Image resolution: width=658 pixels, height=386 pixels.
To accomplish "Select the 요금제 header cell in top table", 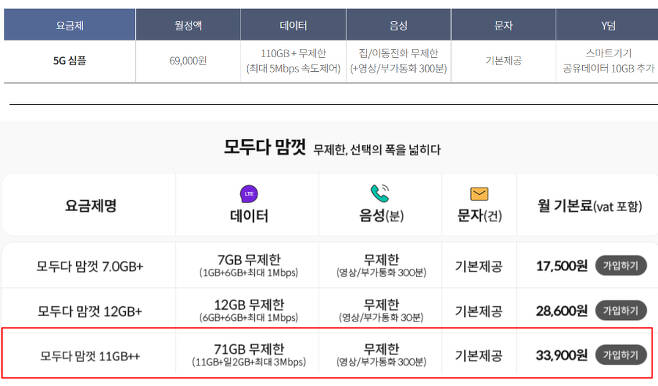I will point(70,25).
